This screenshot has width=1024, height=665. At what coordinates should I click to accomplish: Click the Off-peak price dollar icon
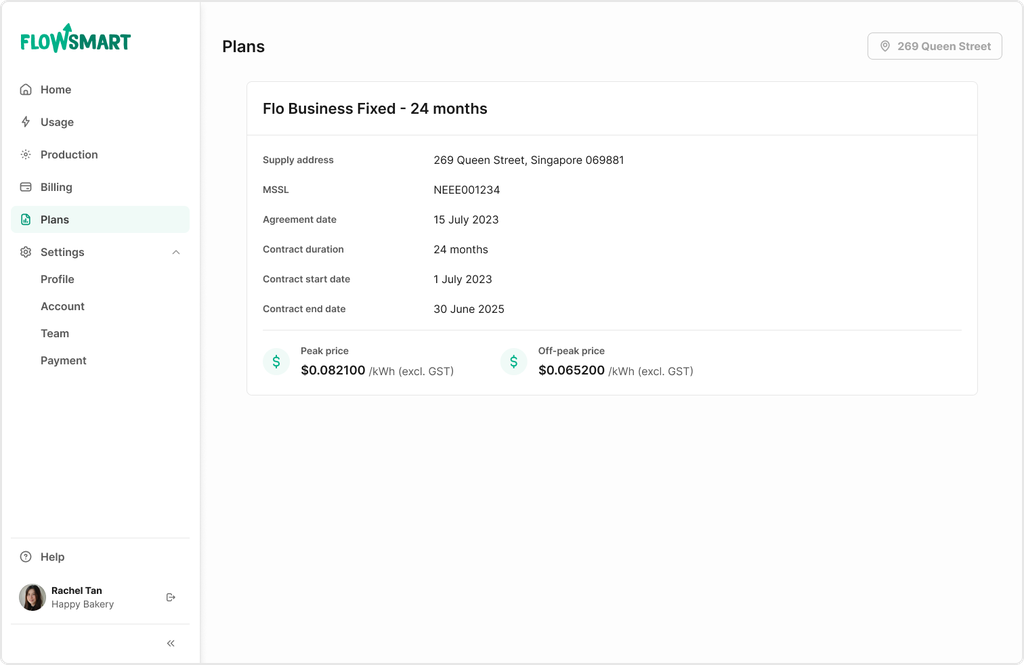(x=514, y=361)
